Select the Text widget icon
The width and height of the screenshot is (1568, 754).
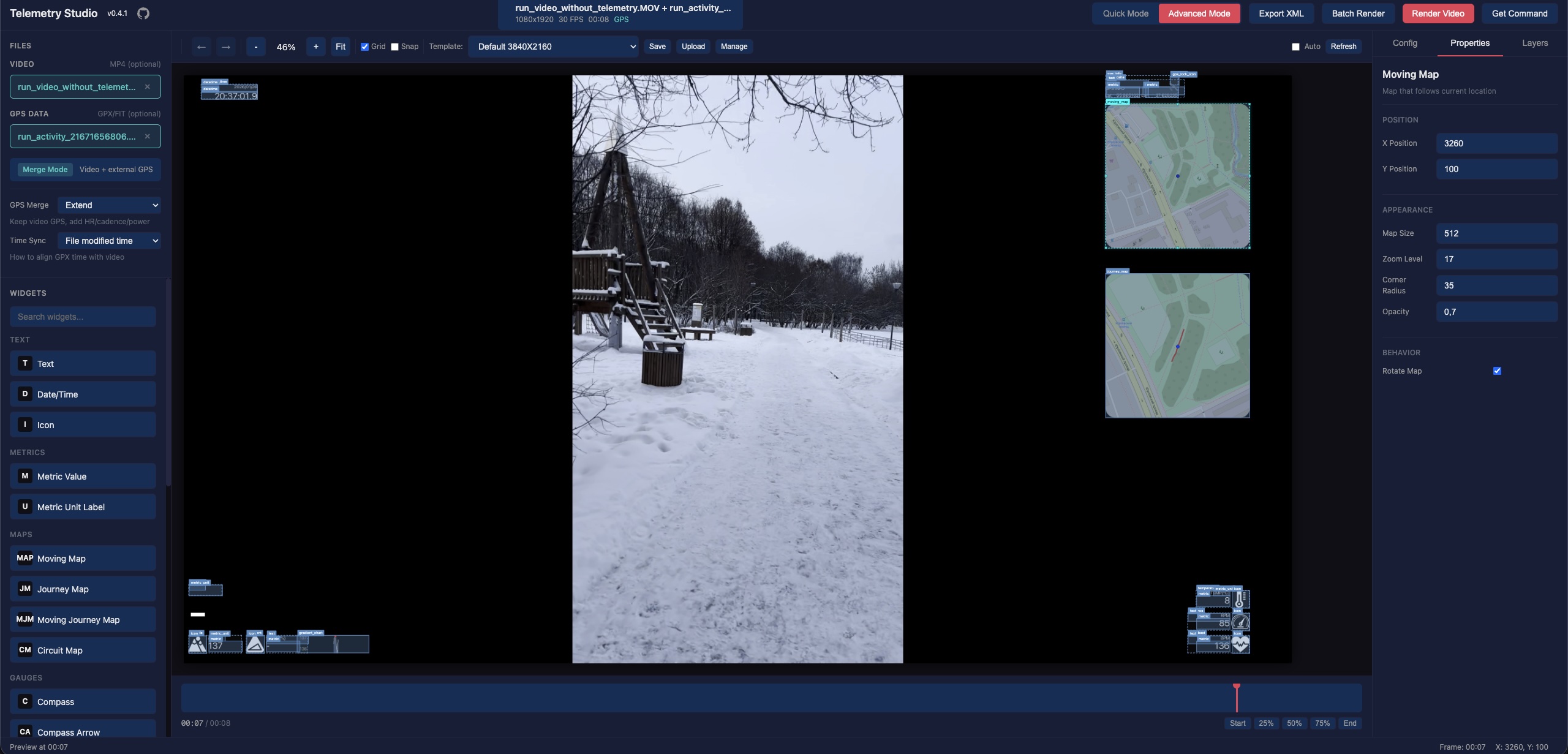24,363
